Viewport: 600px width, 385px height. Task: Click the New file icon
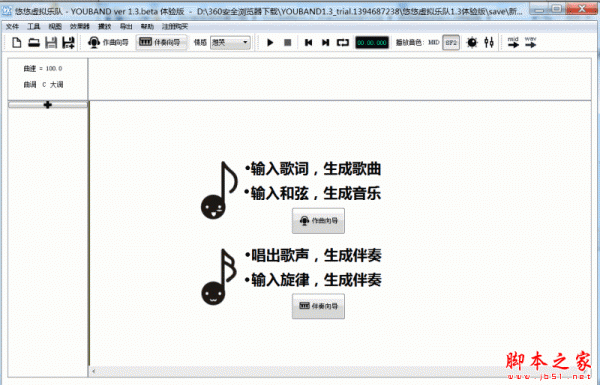pos(16,42)
